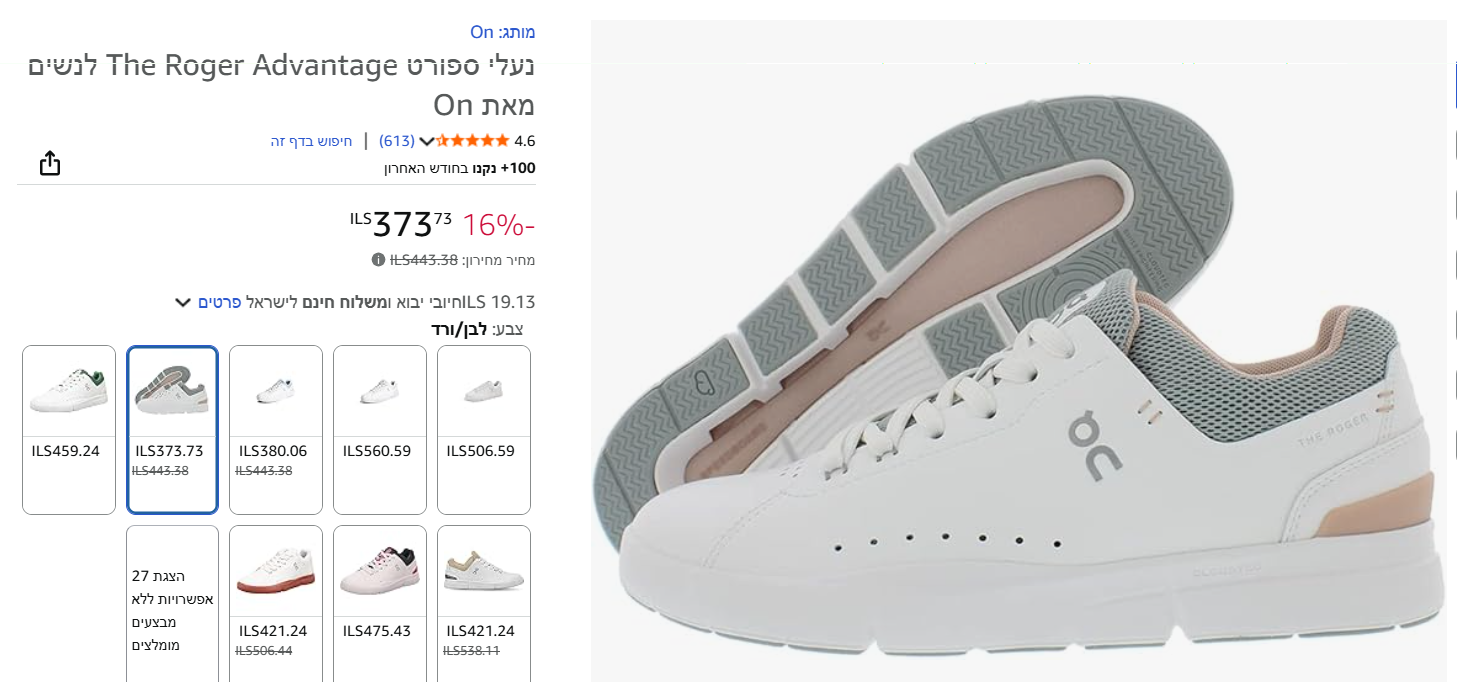Choose the ILS380.06 color option

coord(276,429)
